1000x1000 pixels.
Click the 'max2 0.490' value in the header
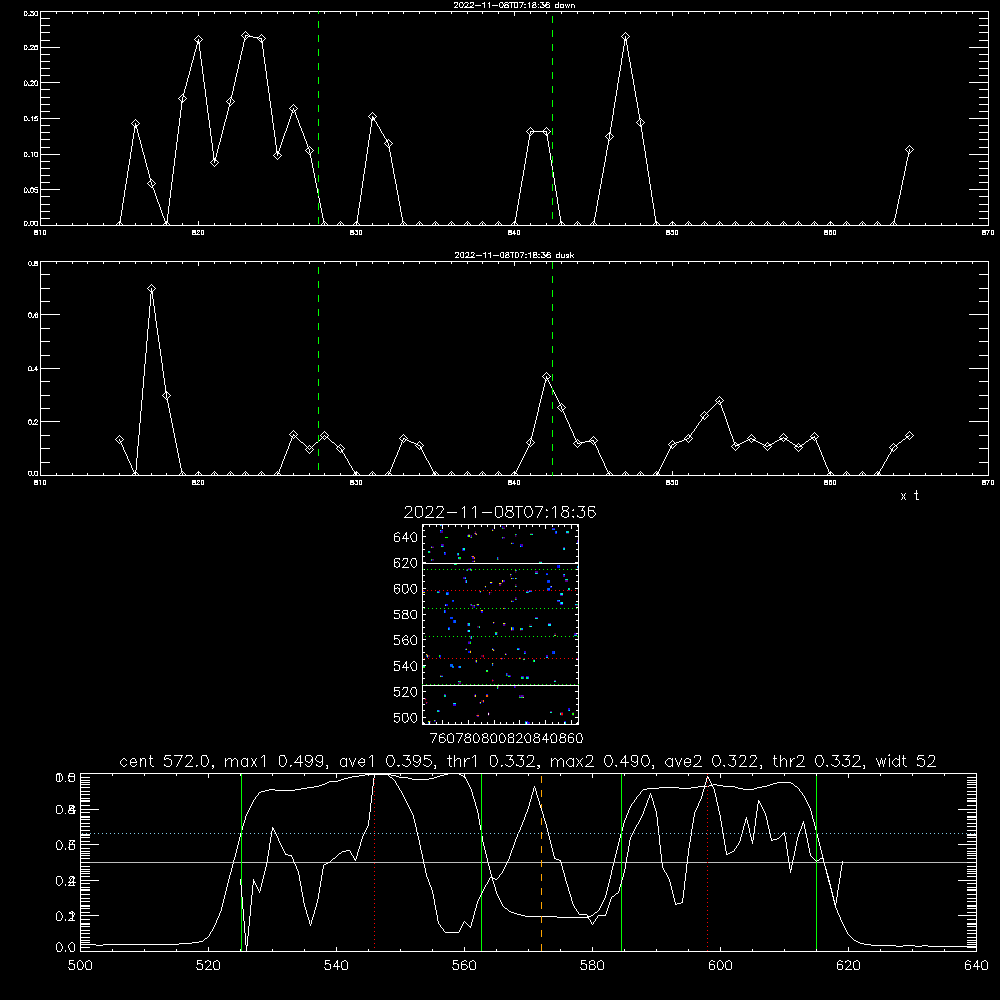[x=600, y=761]
